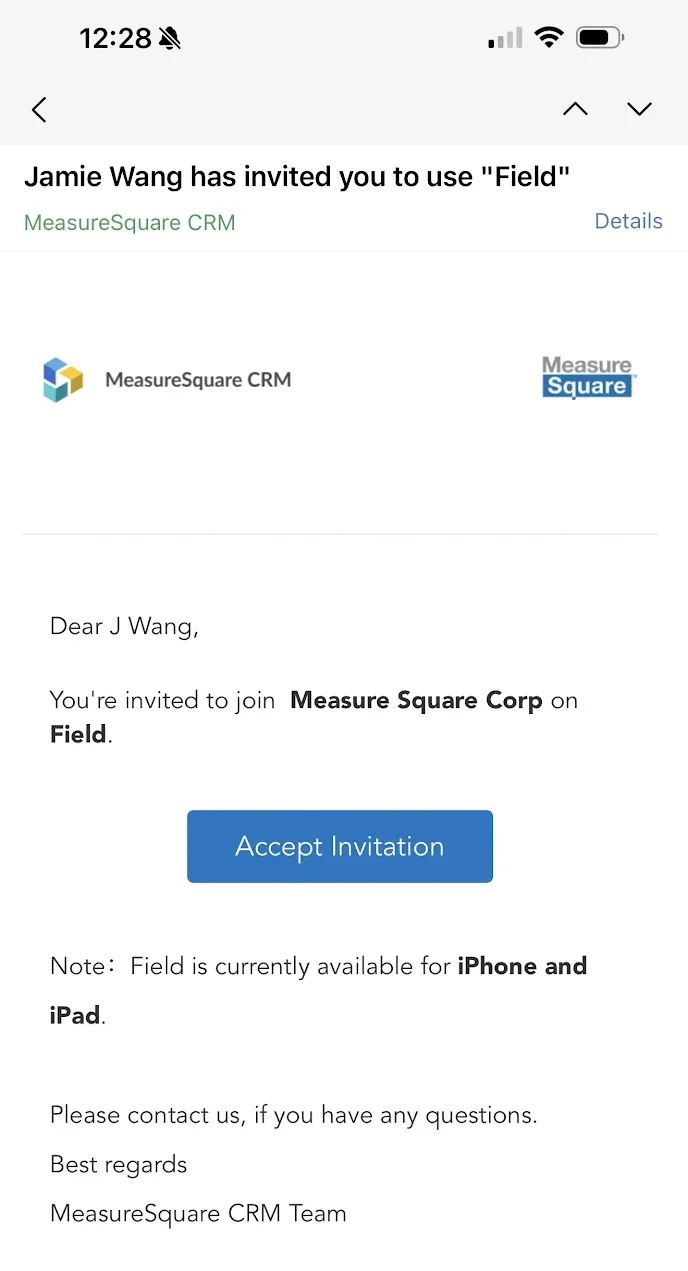Tap MeasureSquare CRM text beside cube logo
This screenshot has height=1271, width=688.
tap(198, 380)
